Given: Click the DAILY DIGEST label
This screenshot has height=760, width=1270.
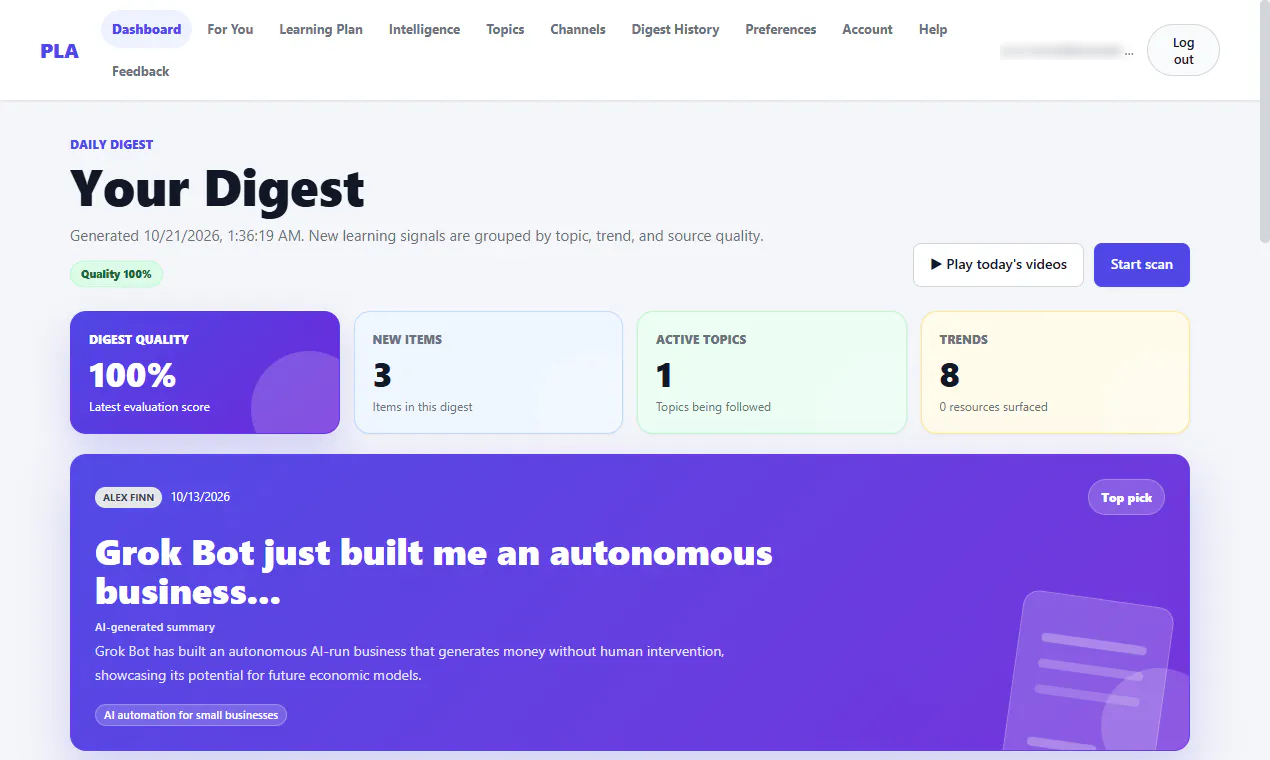Looking at the screenshot, I should (111, 144).
